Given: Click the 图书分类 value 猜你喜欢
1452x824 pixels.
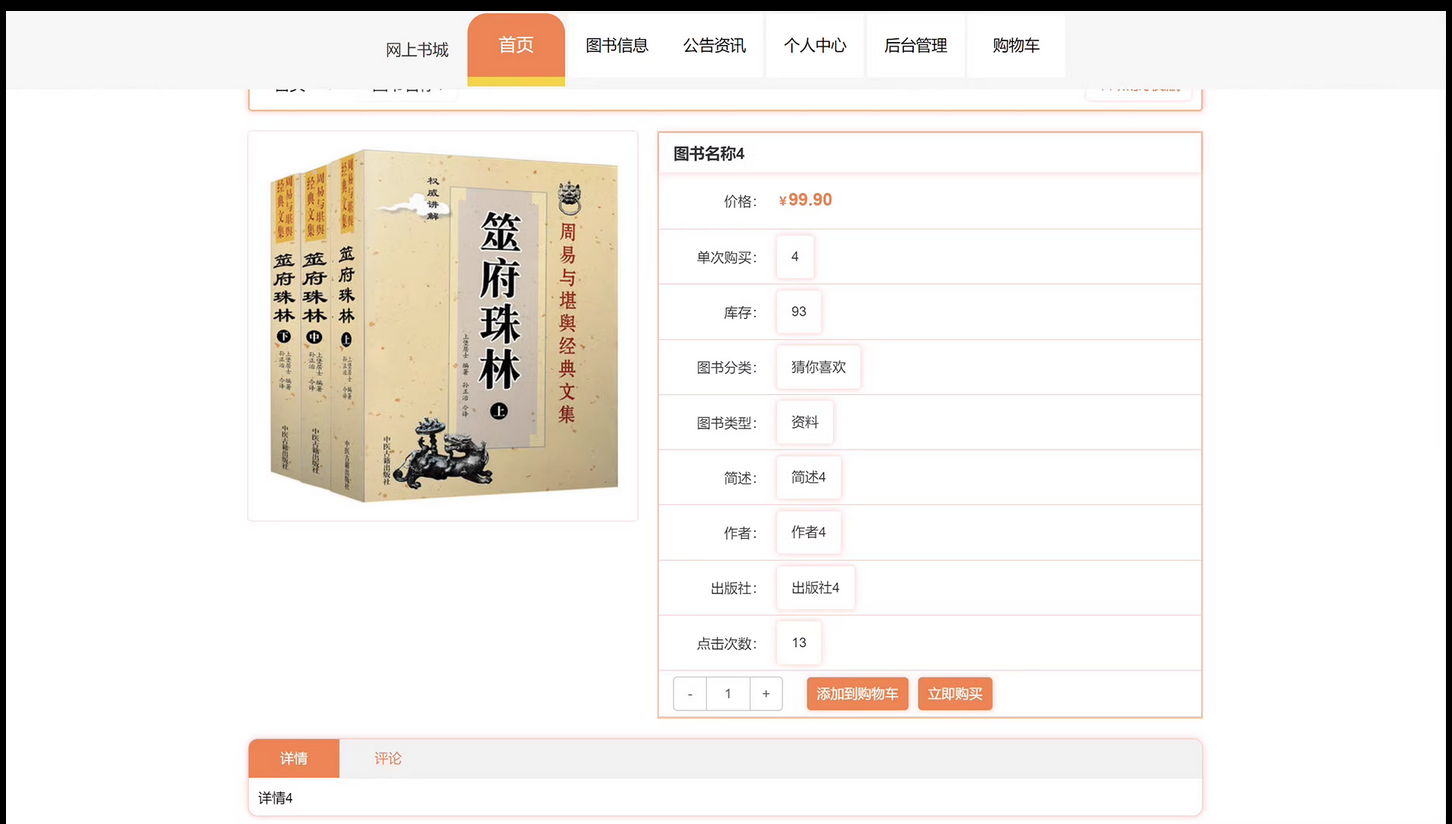Looking at the screenshot, I should (x=819, y=367).
